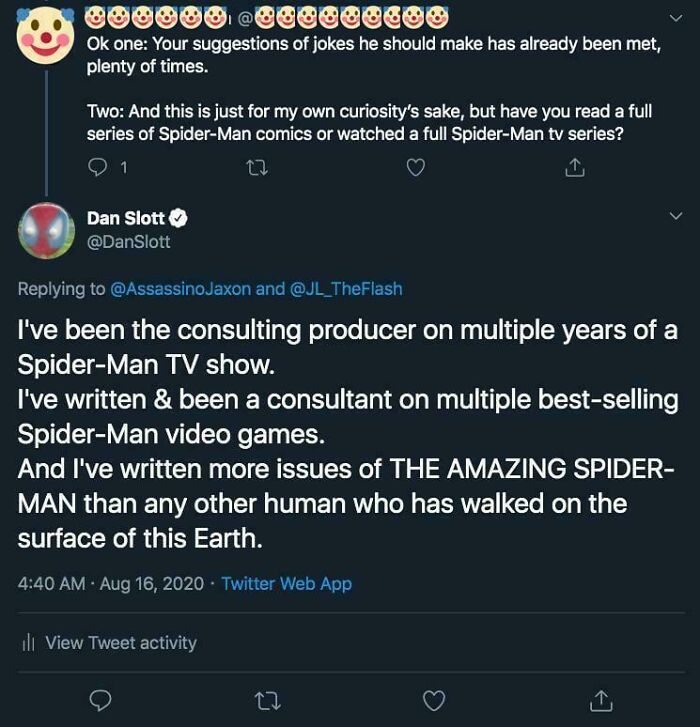Open Dan Slott's profile picture
This screenshot has width=700, height=727.
coord(46,230)
